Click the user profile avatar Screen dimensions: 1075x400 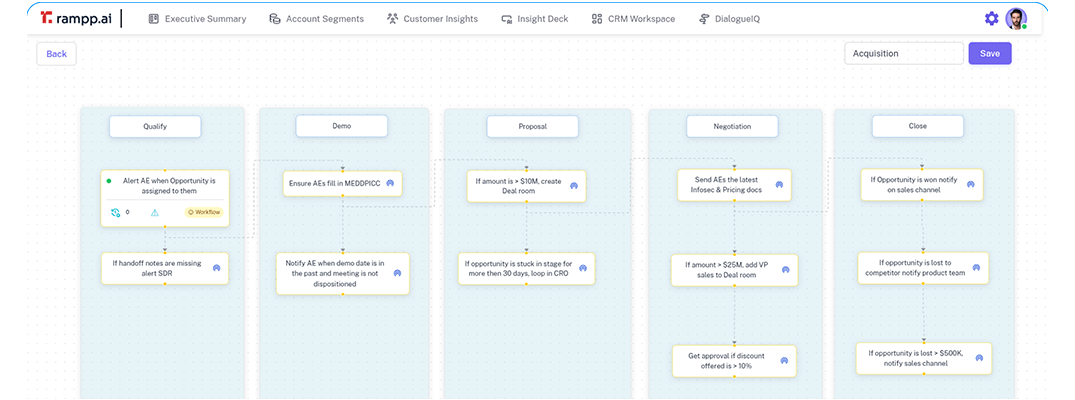coord(1016,19)
